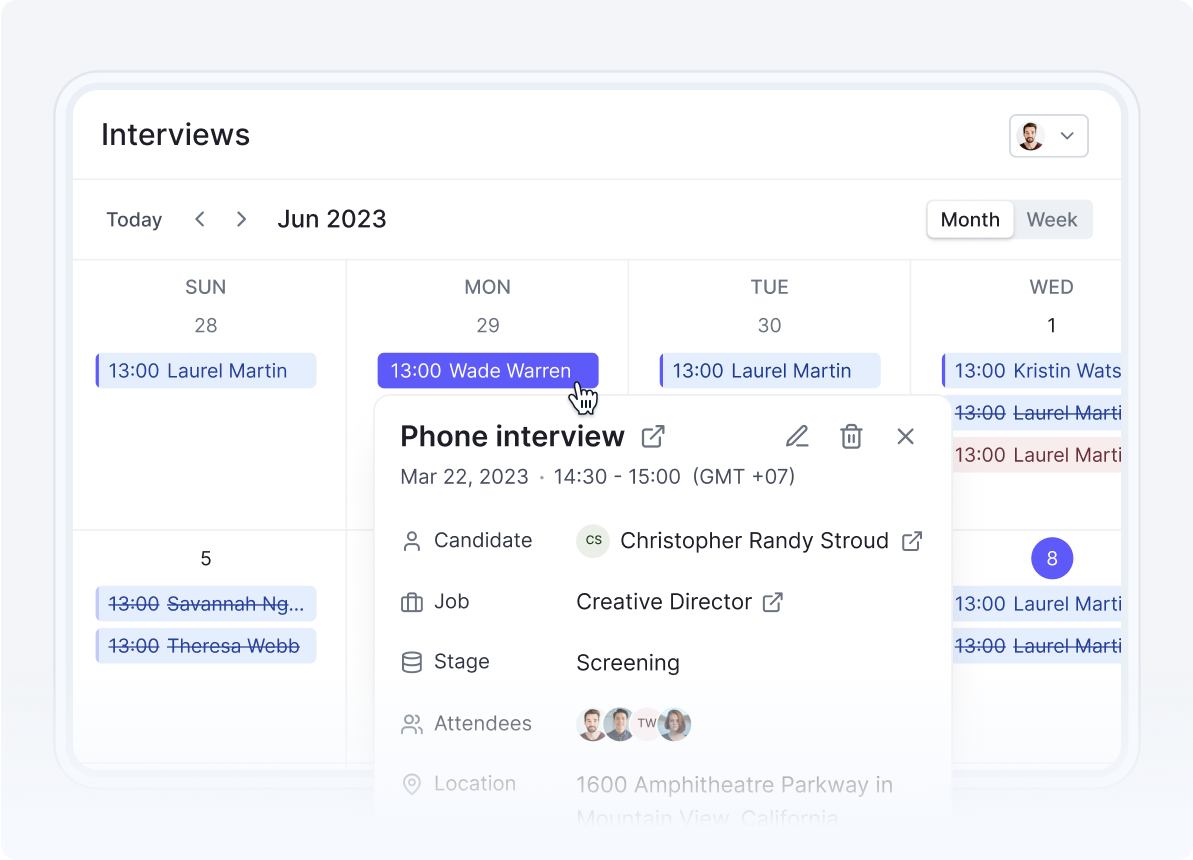The width and height of the screenshot is (1193, 860).
Task: Switch to Month view
Action: pyautogui.click(x=969, y=220)
